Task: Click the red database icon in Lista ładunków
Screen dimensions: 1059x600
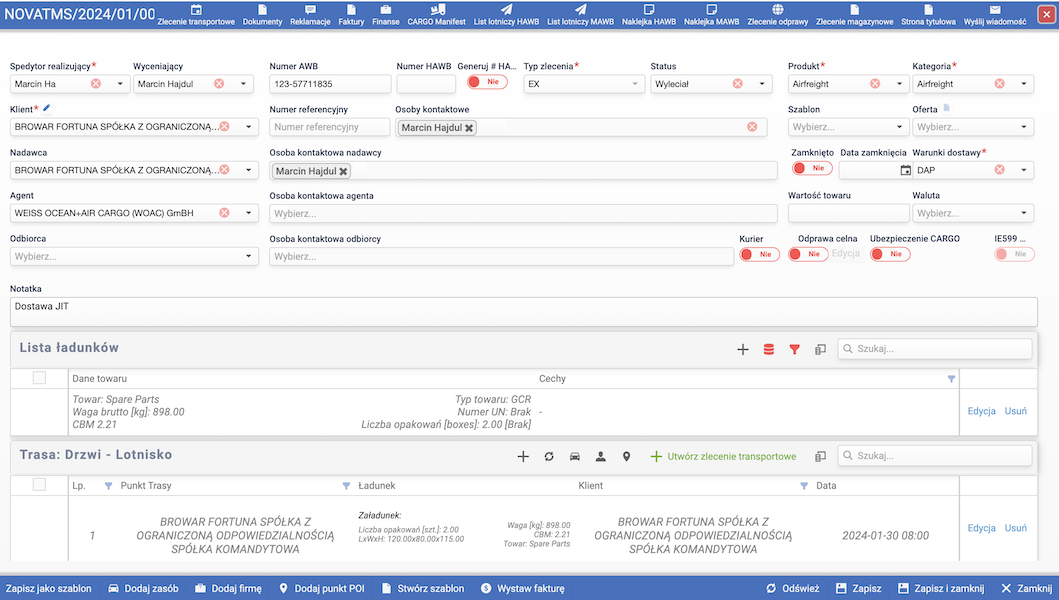Action: pos(768,349)
